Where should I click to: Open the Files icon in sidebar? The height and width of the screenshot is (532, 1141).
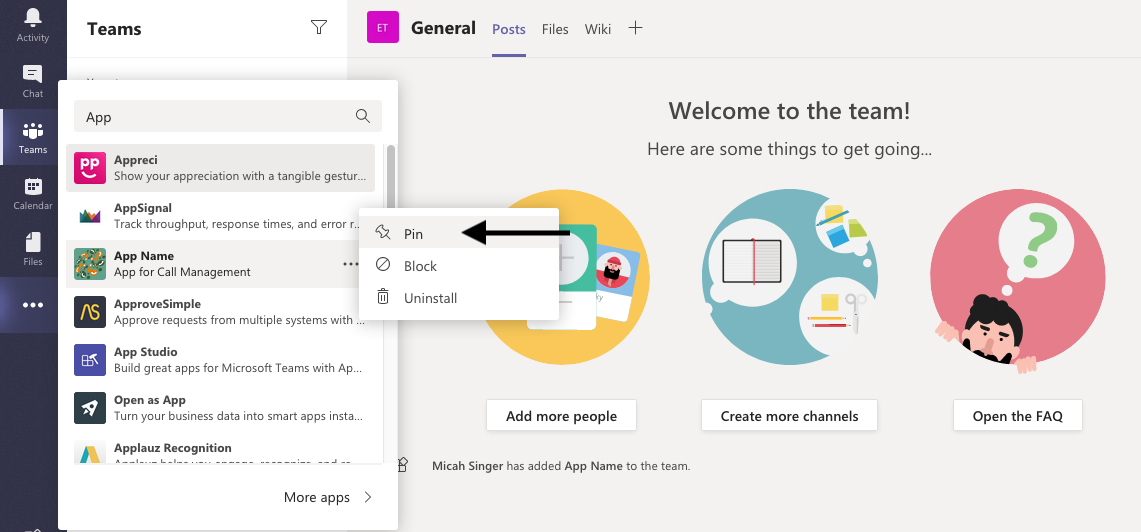(x=33, y=242)
